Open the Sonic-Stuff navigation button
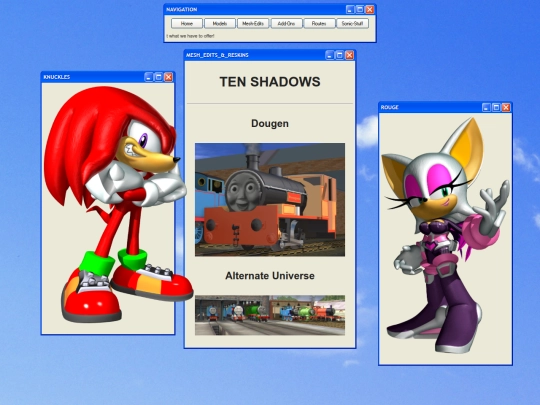Image resolution: width=540 pixels, height=405 pixels. 352,23
